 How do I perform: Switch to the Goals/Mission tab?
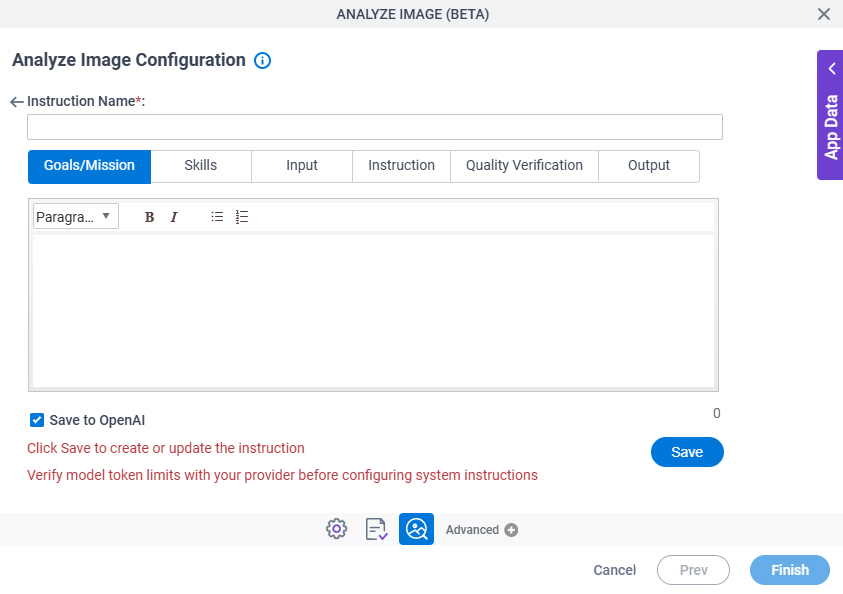pyautogui.click(x=89, y=167)
